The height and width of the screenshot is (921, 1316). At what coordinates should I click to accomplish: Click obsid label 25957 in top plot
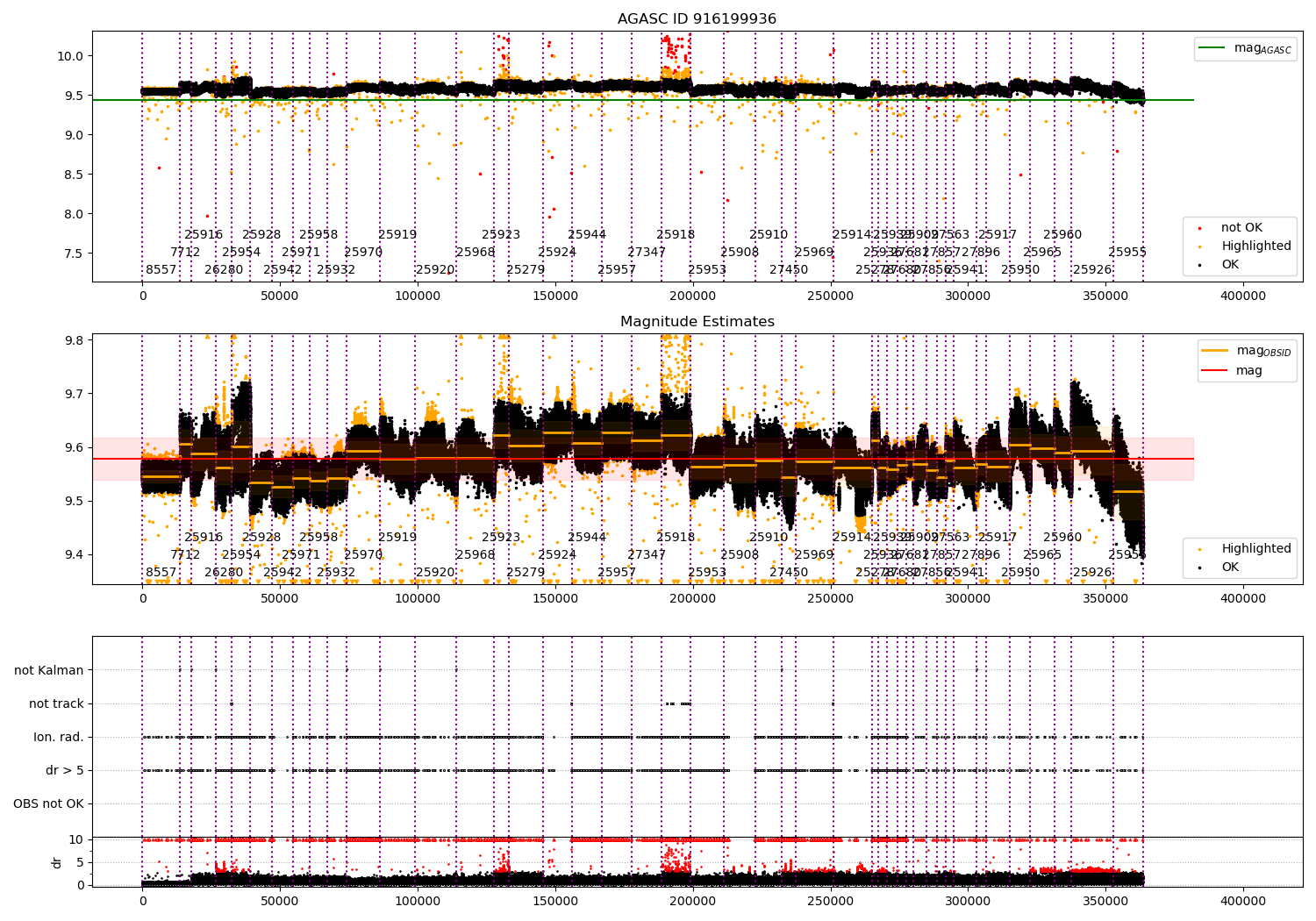point(617,270)
